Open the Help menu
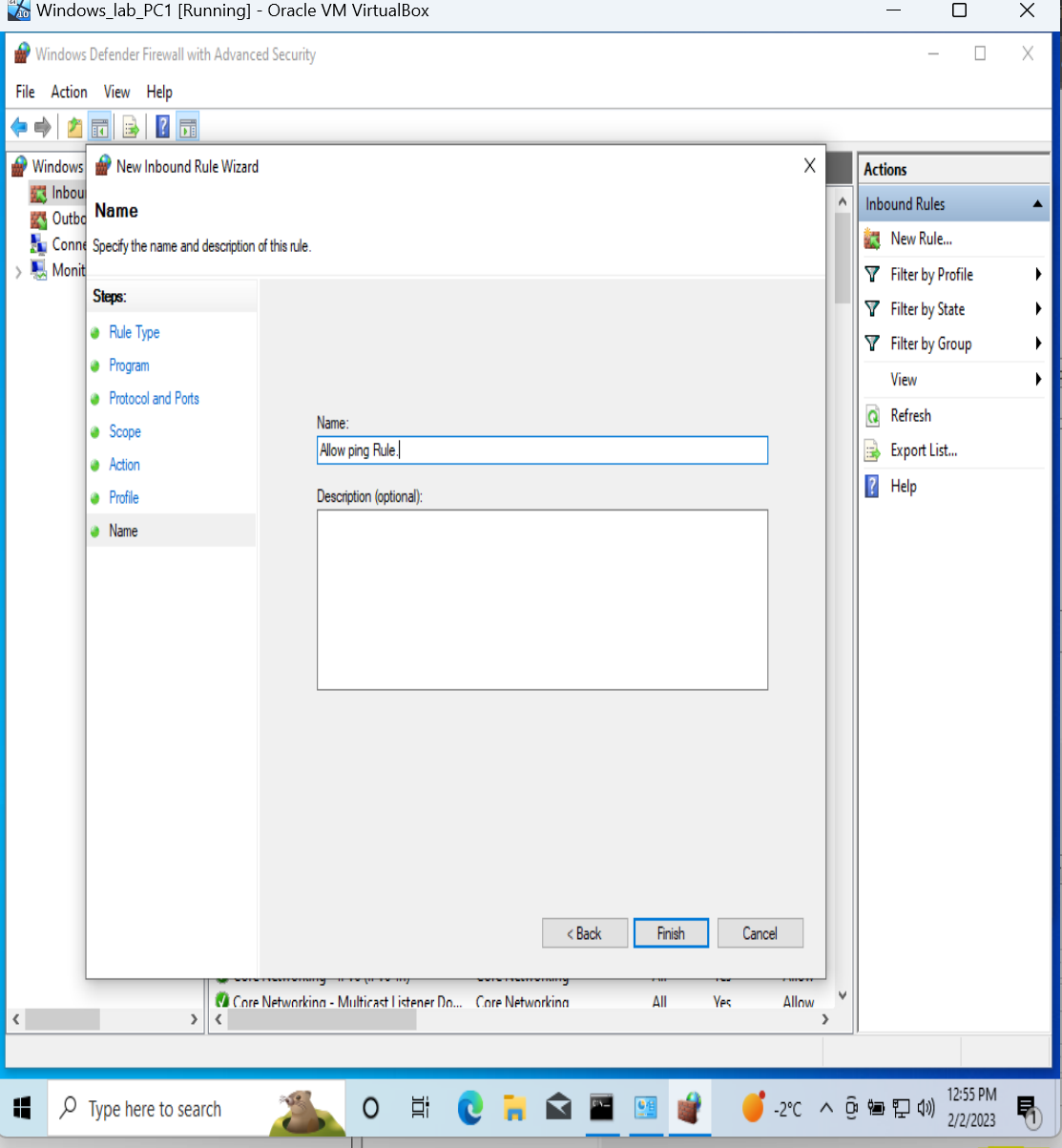Image resolution: width=1062 pixels, height=1148 pixels. click(x=159, y=92)
